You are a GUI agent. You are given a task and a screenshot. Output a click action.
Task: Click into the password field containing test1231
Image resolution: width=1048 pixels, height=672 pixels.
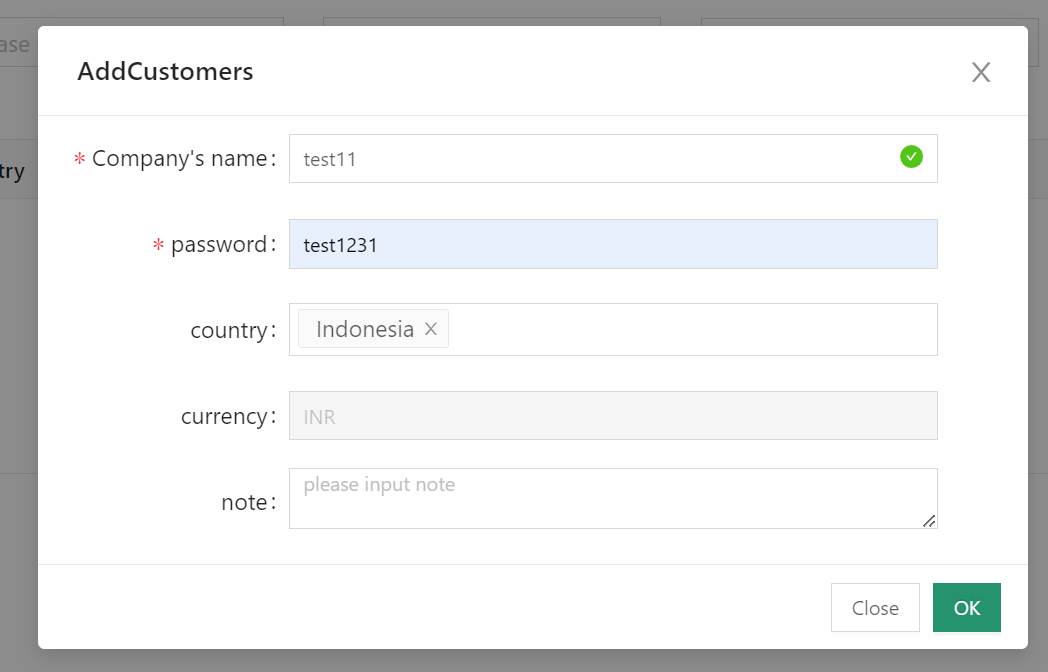point(612,244)
